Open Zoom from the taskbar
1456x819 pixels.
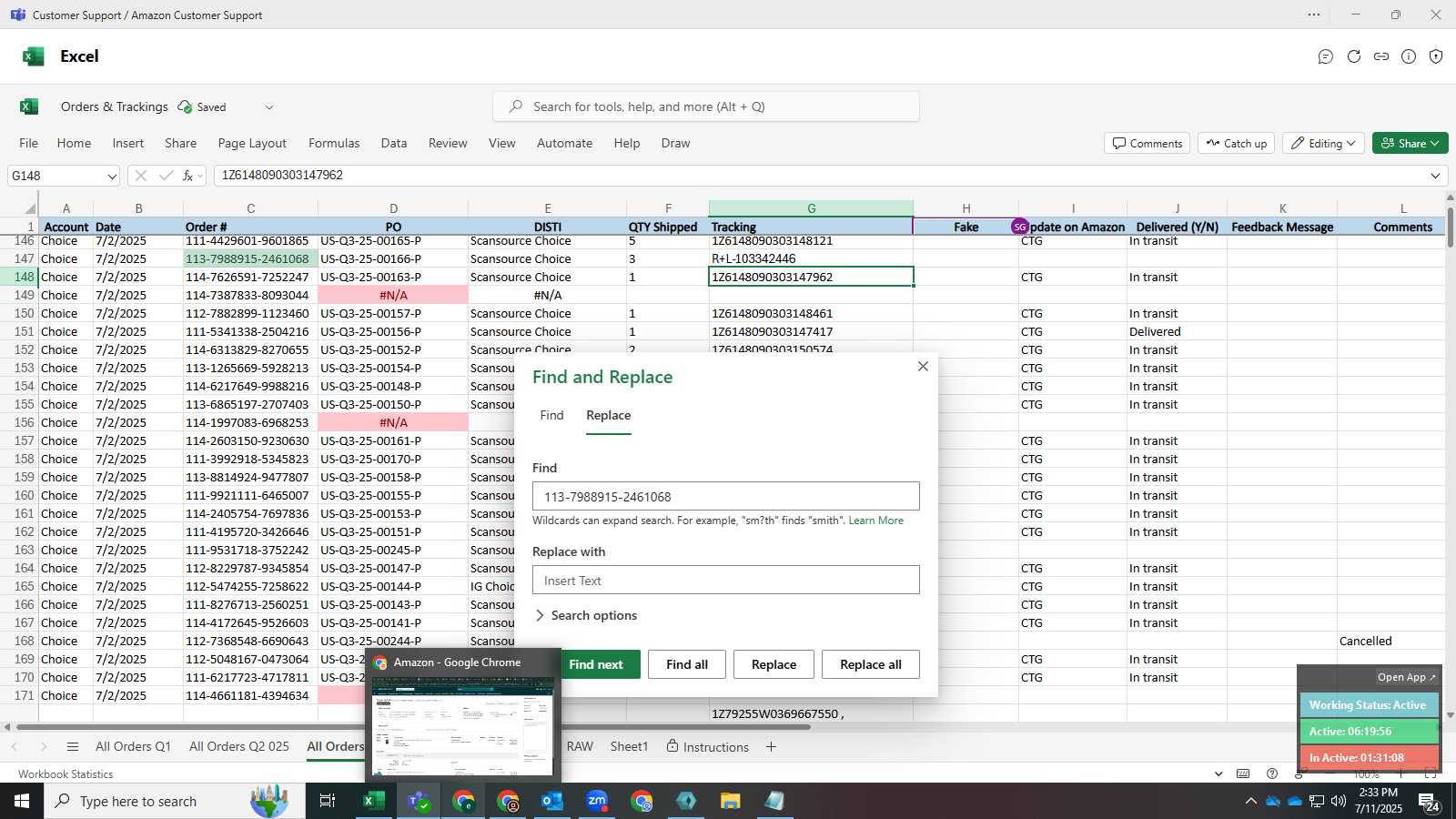coord(597,801)
